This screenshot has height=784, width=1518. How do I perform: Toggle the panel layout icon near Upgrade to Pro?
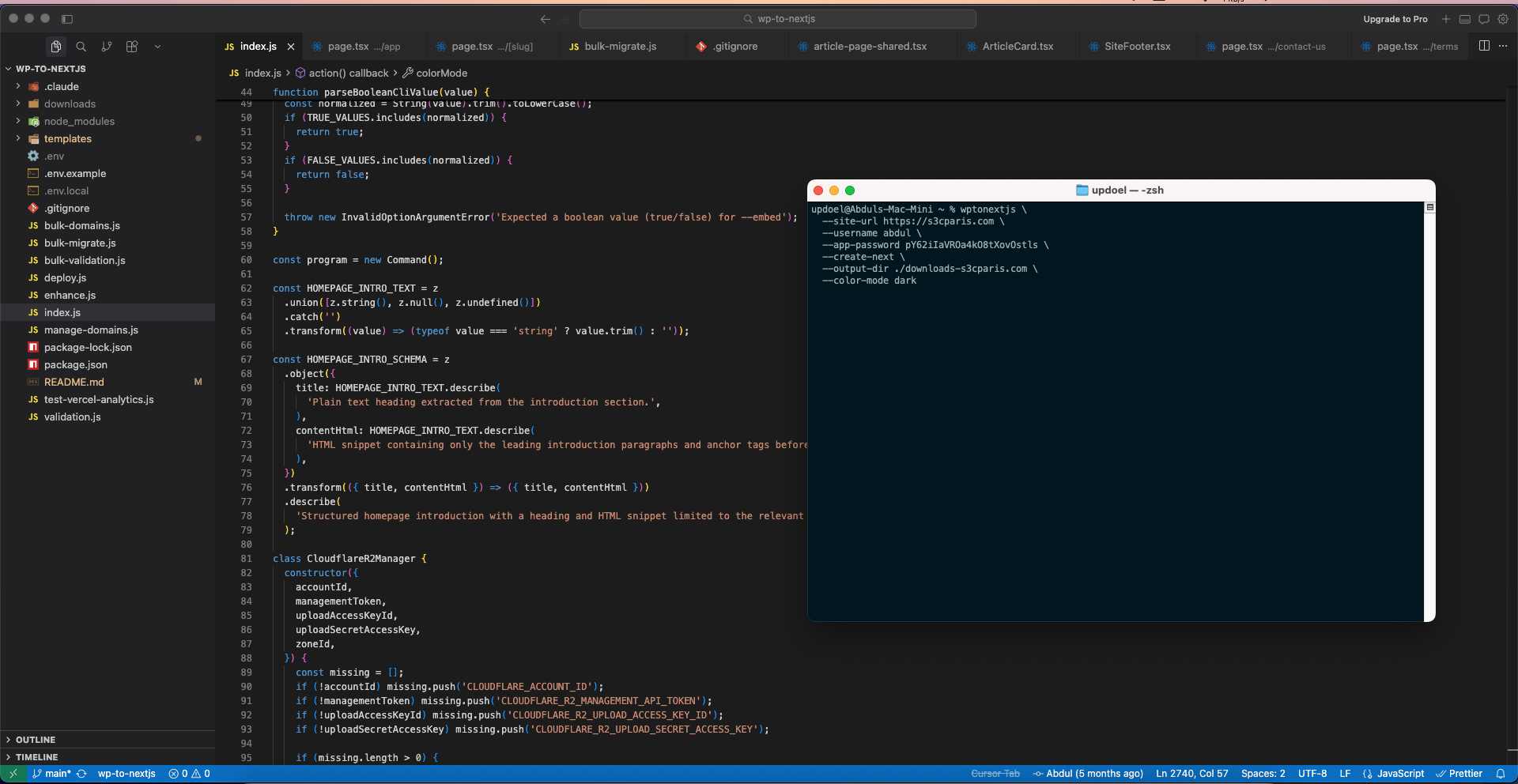point(1465,19)
